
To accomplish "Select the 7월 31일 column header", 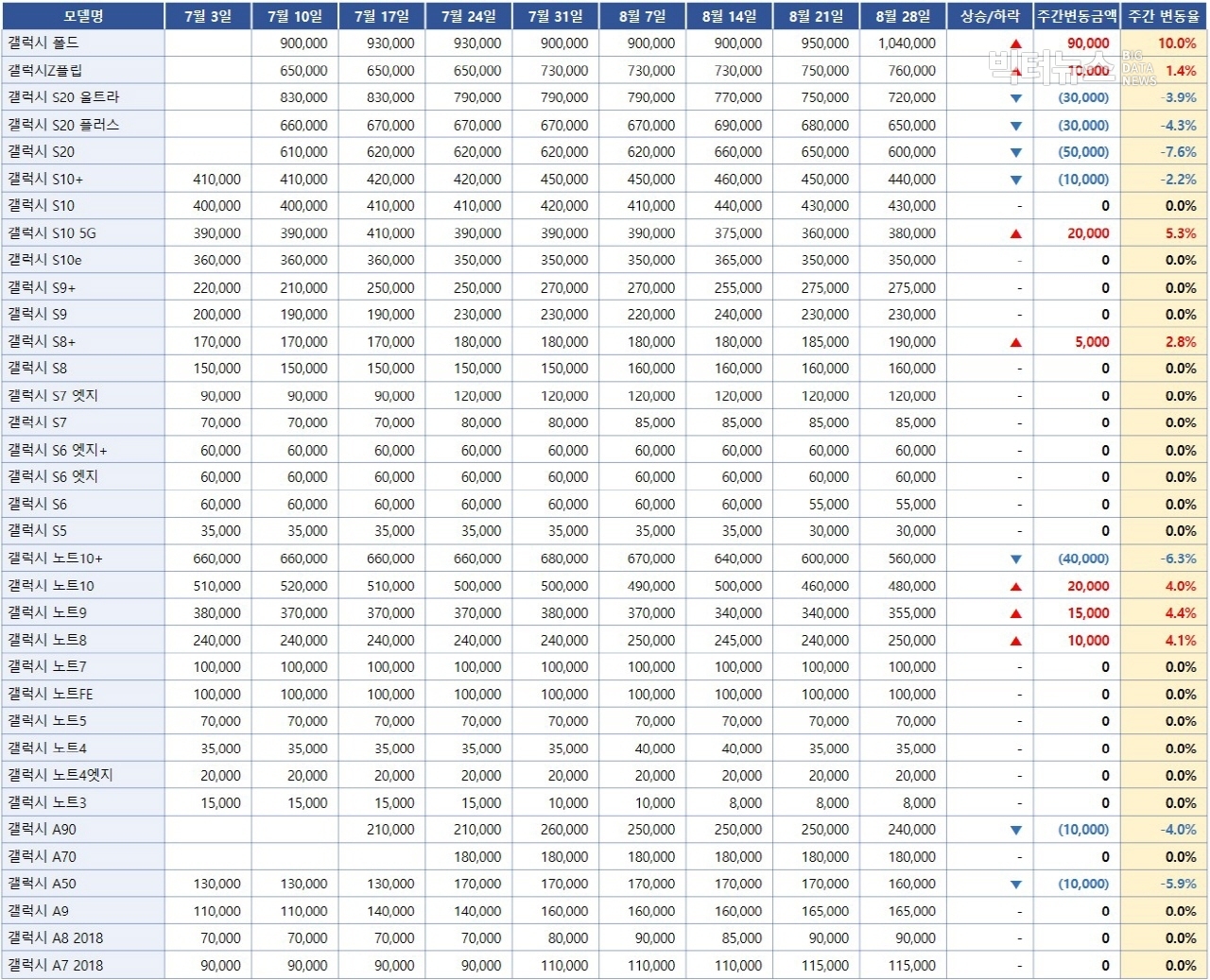I will click(556, 16).
